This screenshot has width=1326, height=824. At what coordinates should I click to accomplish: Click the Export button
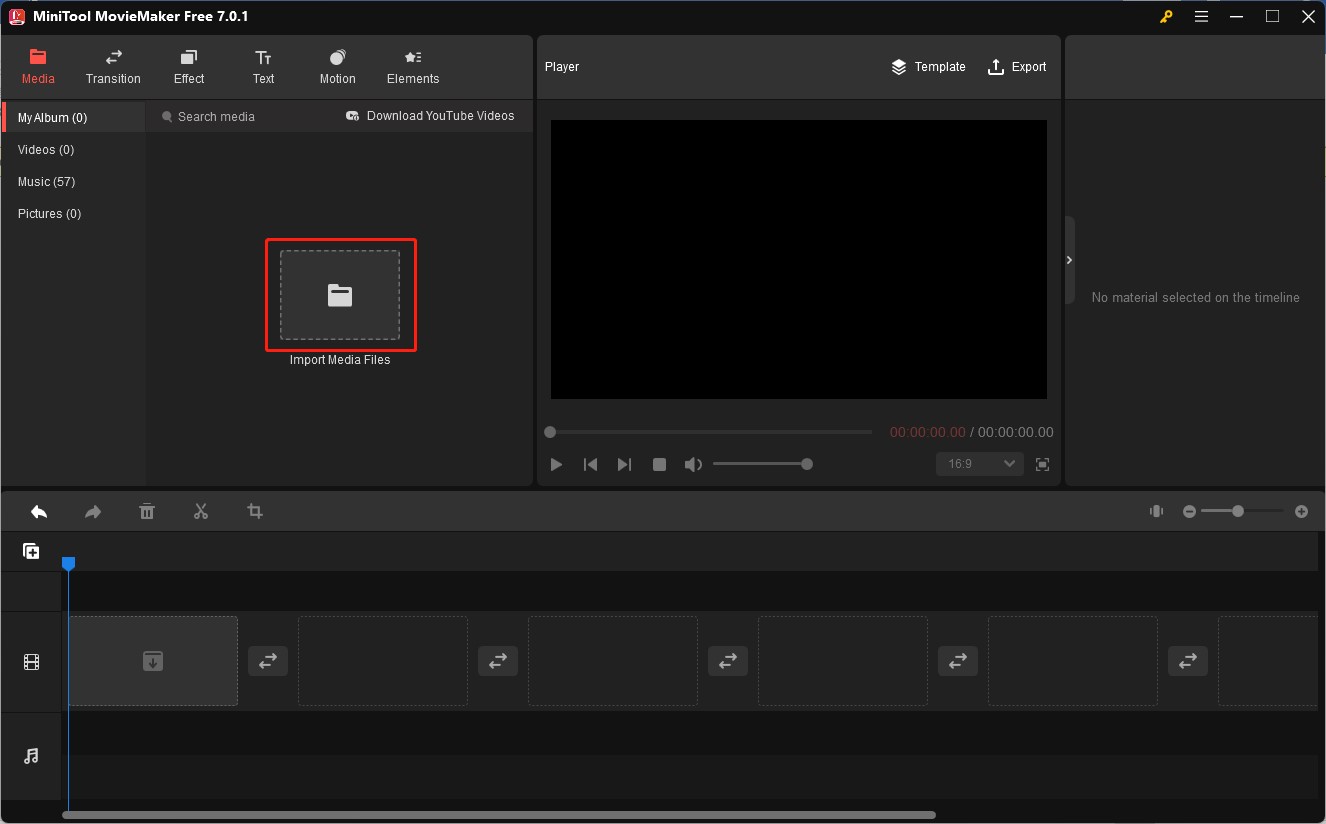tap(1017, 67)
